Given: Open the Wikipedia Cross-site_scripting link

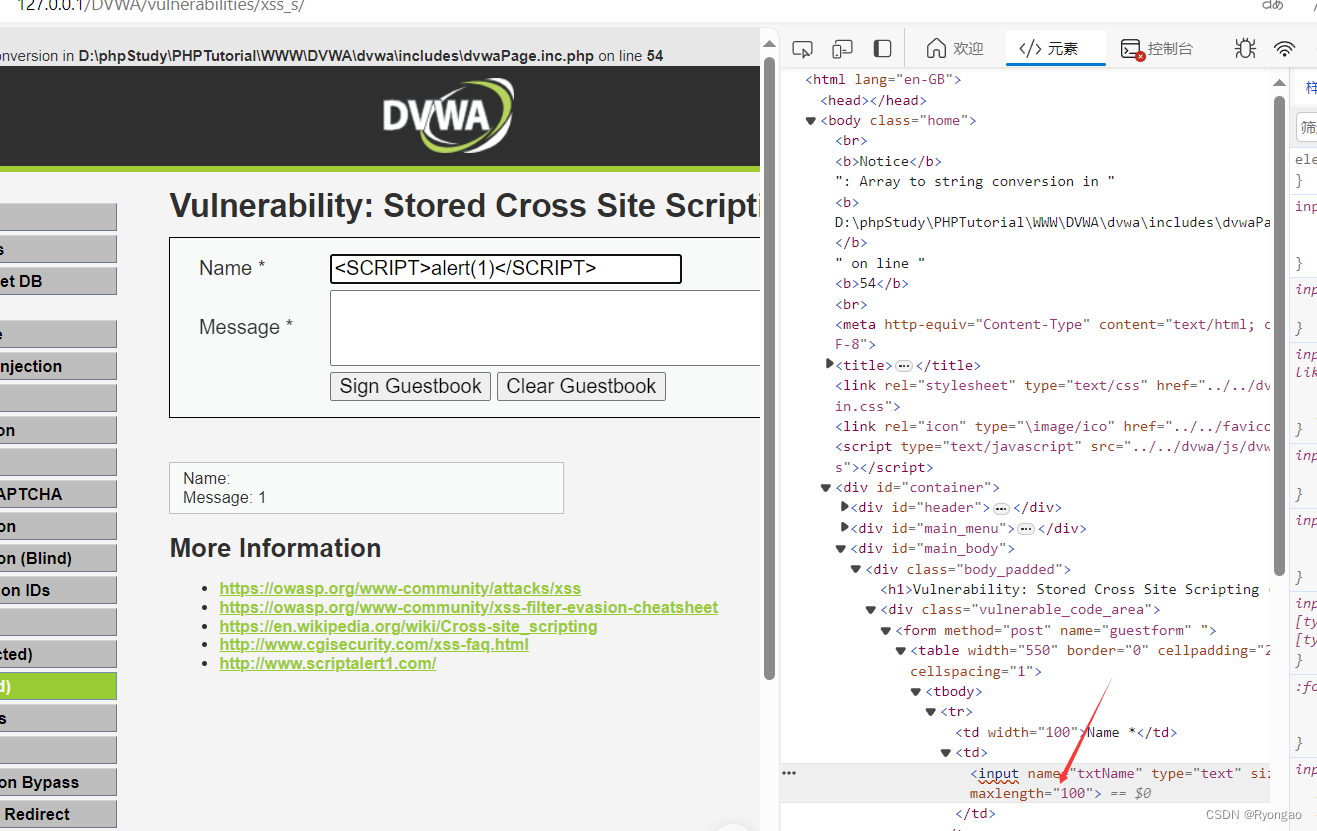Looking at the screenshot, I should pyautogui.click(x=408, y=626).
